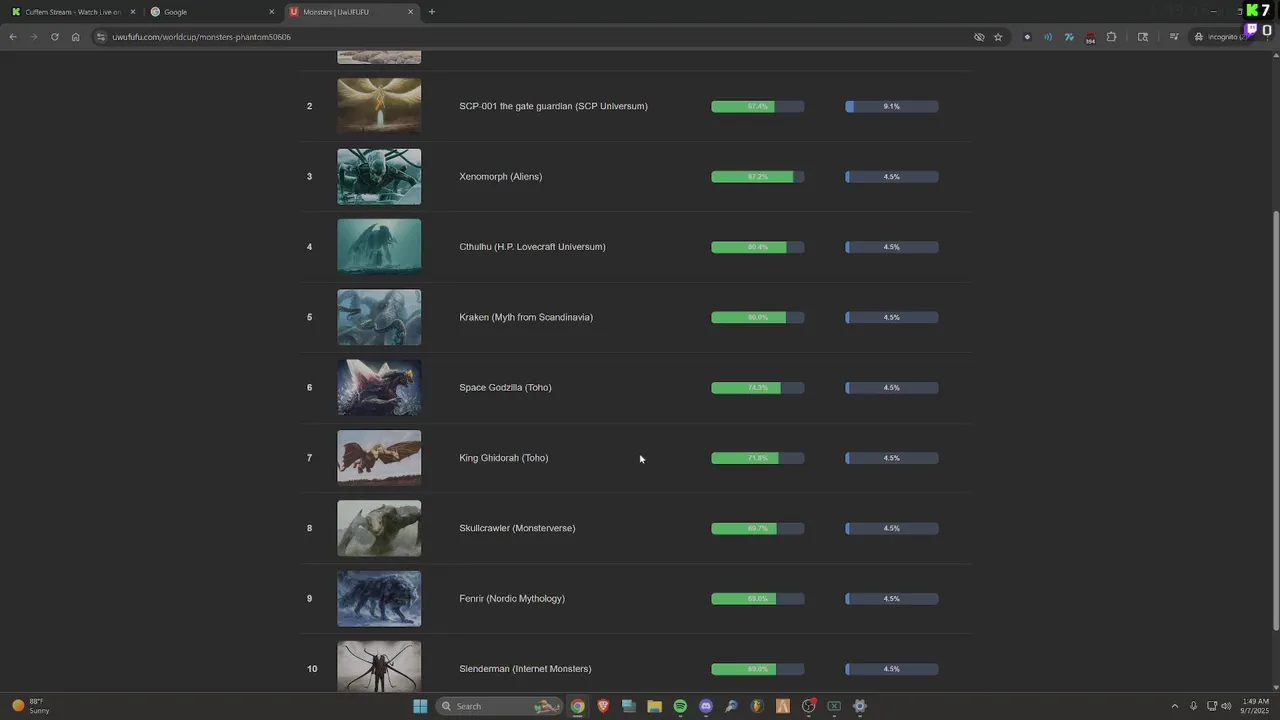Click the Space Godzilla (Toho) name
The image size is (1280, 720).
pyautogui.click(x=505, y=387)
